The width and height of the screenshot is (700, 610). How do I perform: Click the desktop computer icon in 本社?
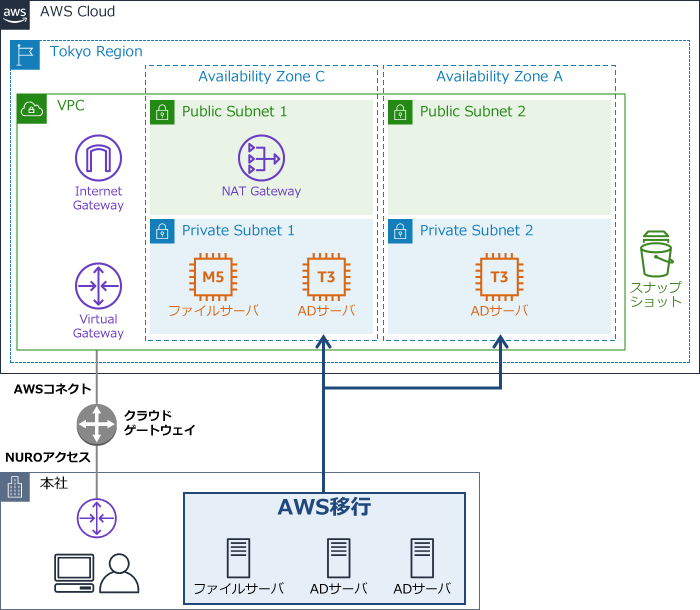[73, 572]
